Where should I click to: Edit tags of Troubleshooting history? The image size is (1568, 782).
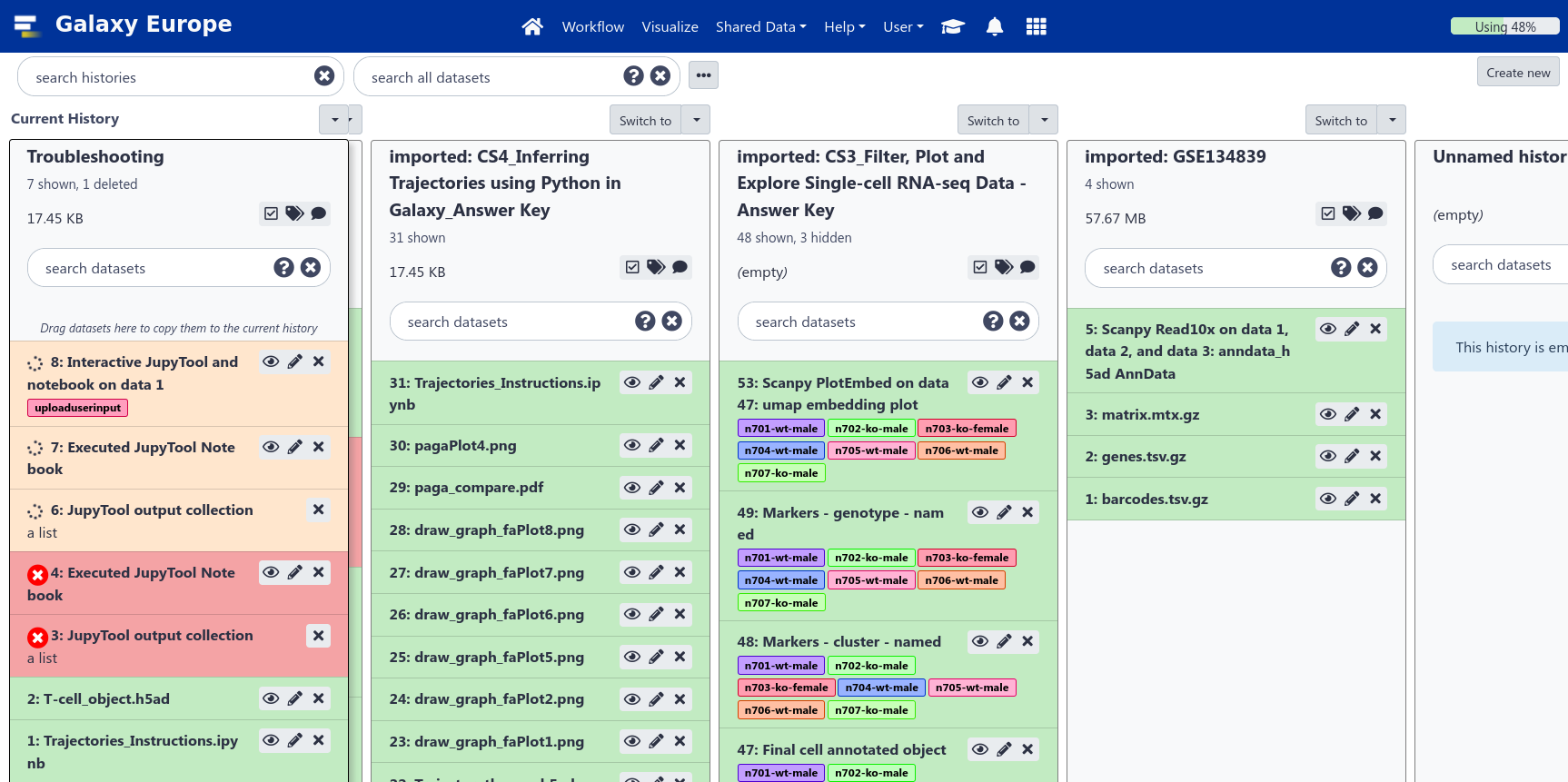[x=294, y=213]
